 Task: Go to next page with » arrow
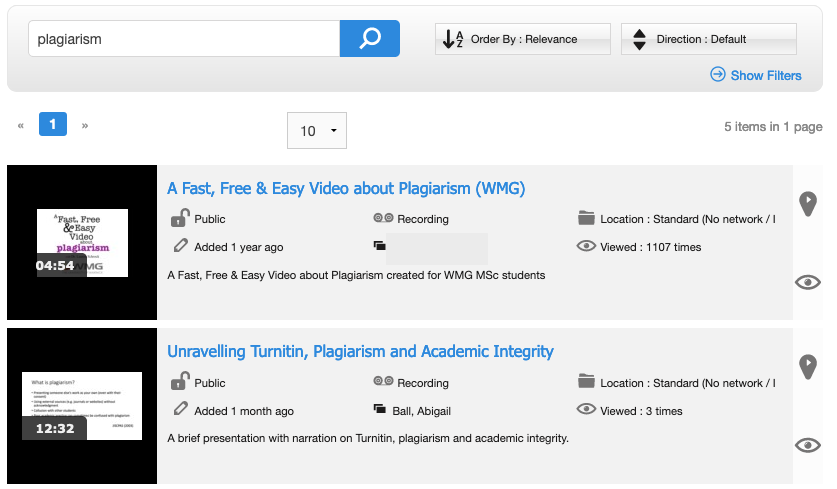(x=85, y=126)
